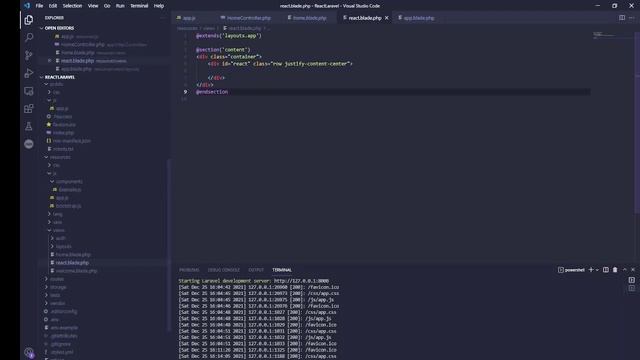Open the Remote Explorer view

coord(29,91)
